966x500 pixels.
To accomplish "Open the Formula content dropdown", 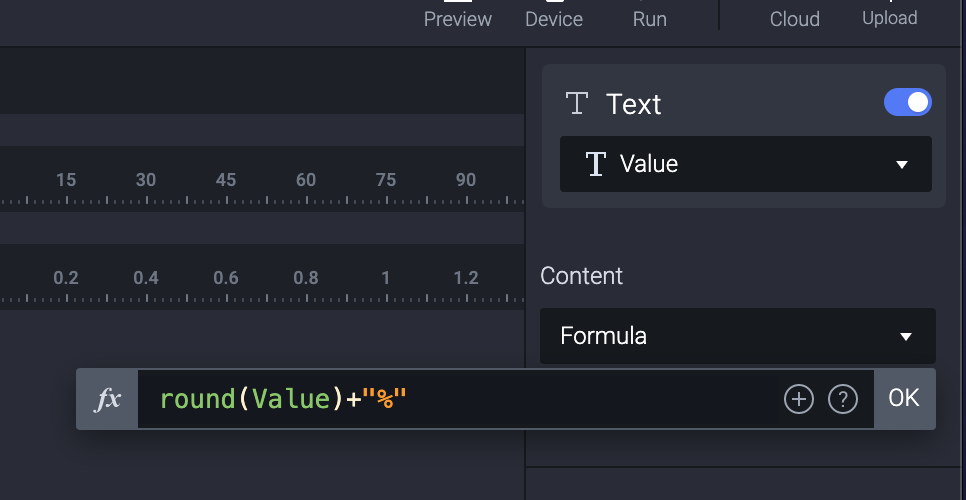I will (738, 336).
